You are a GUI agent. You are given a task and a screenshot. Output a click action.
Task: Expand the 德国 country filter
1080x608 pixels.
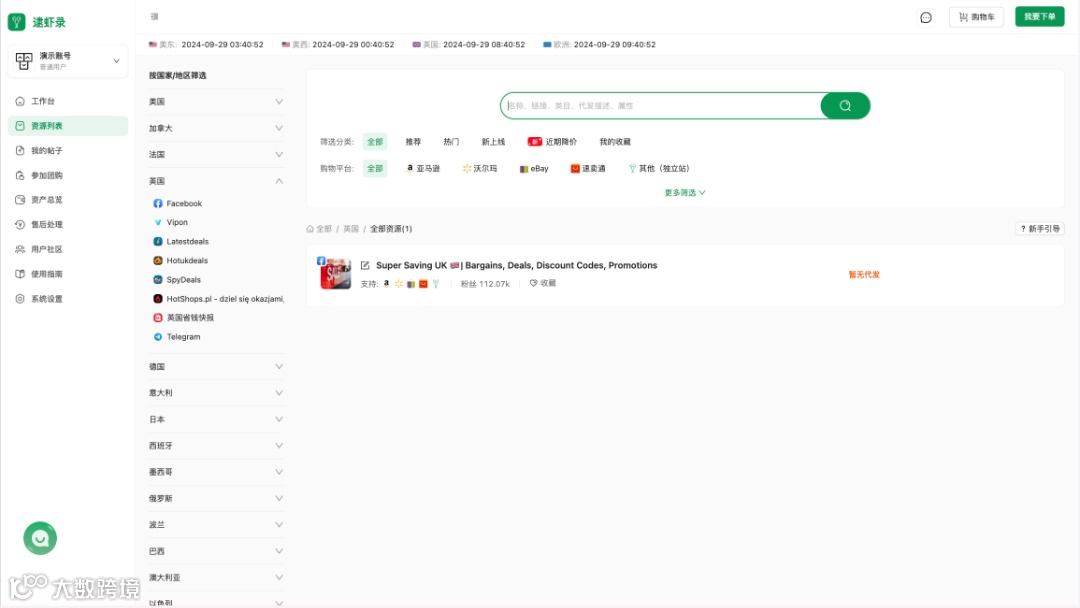[x=216, y=367]
